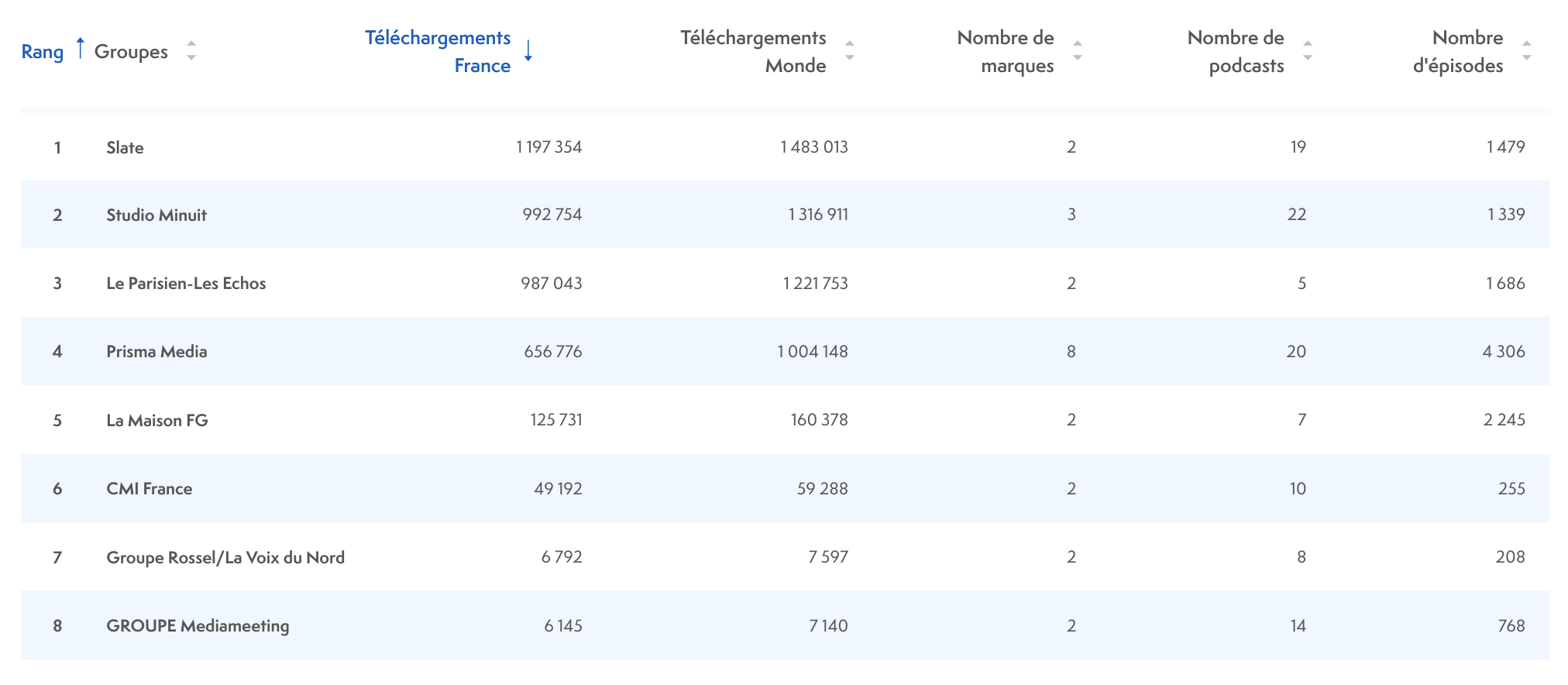
Task: Click the Le Parisien-Les Echos group name
Action: tap(186, 283)
